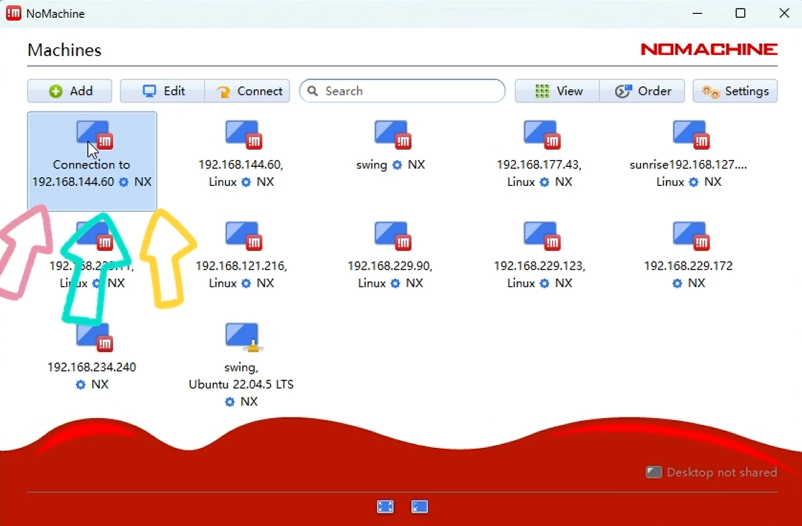Image resolution: width=802 pixels, height=526 pixels.
Task: Click the Add machine button
Action: [70, 91]
